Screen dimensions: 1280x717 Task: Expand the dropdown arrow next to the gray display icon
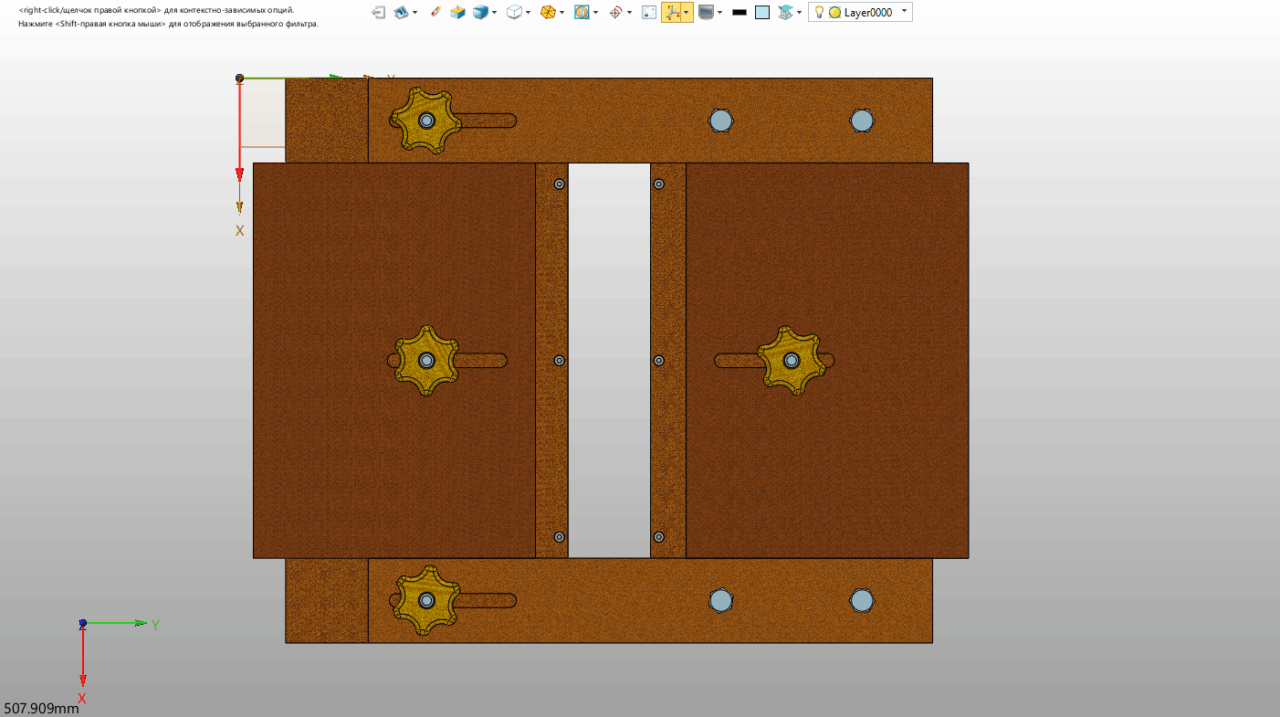720,12
